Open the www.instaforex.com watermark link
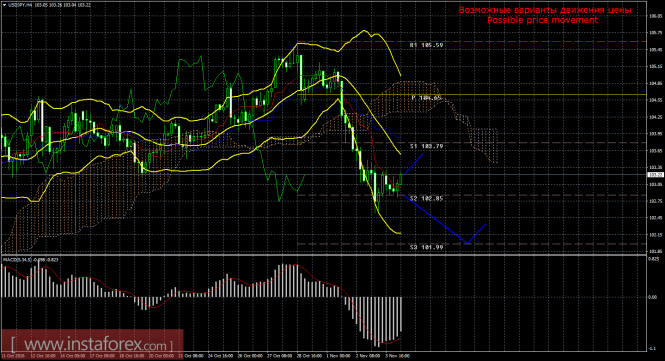This screenshot has height=361, width=665. pos(92,344)
